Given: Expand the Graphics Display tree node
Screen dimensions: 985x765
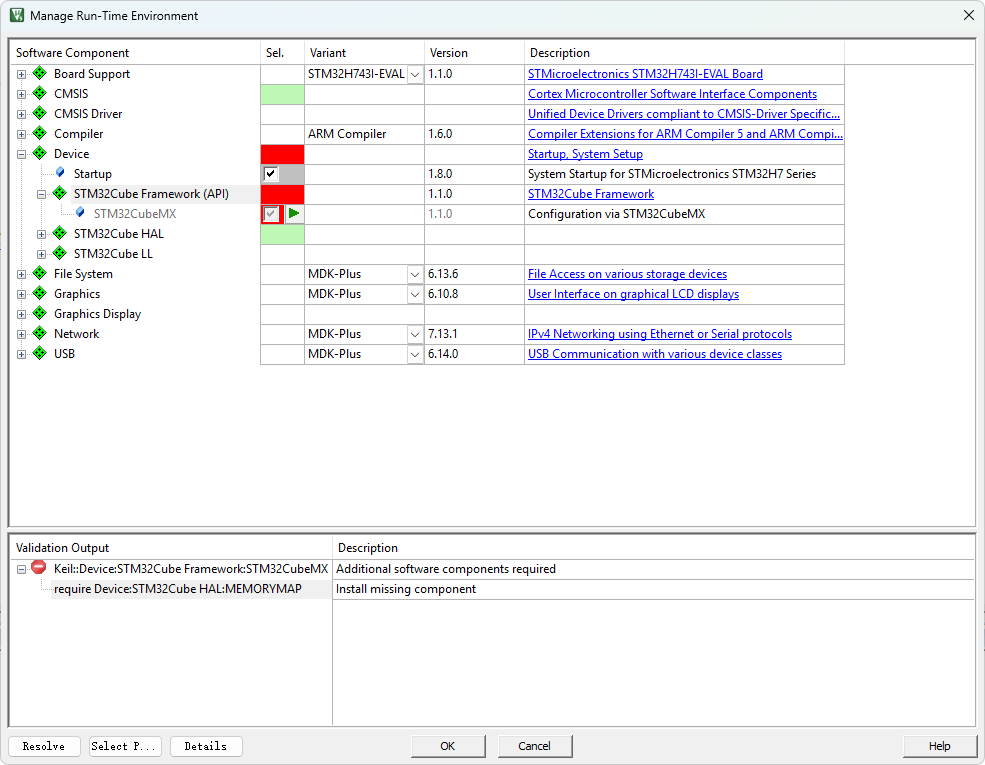Looking at the screenshot, I should pyautogui.click(x=21, y=314).
